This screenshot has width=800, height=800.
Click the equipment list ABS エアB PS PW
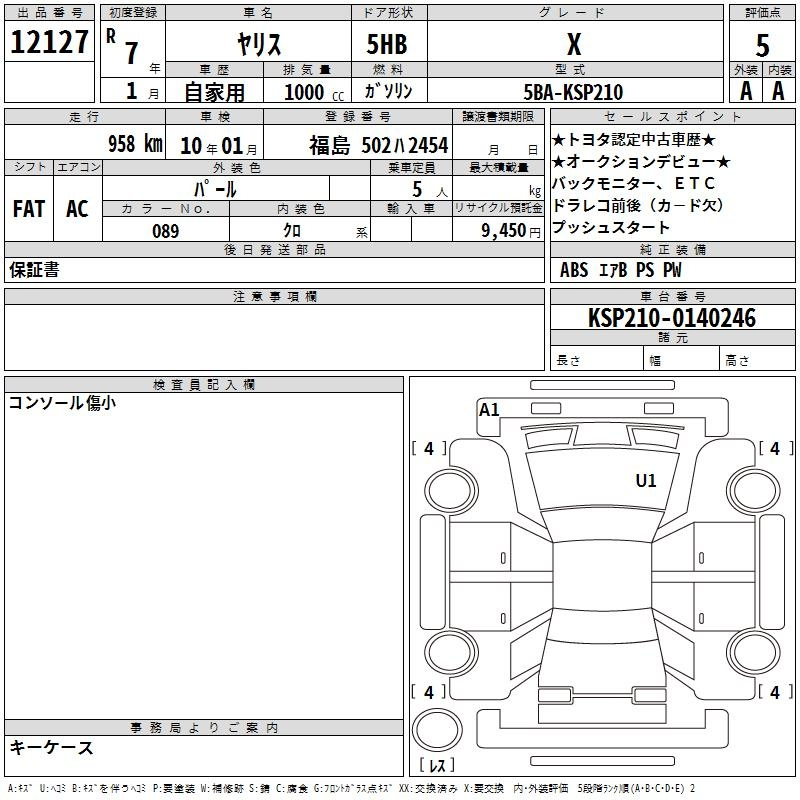620,270
